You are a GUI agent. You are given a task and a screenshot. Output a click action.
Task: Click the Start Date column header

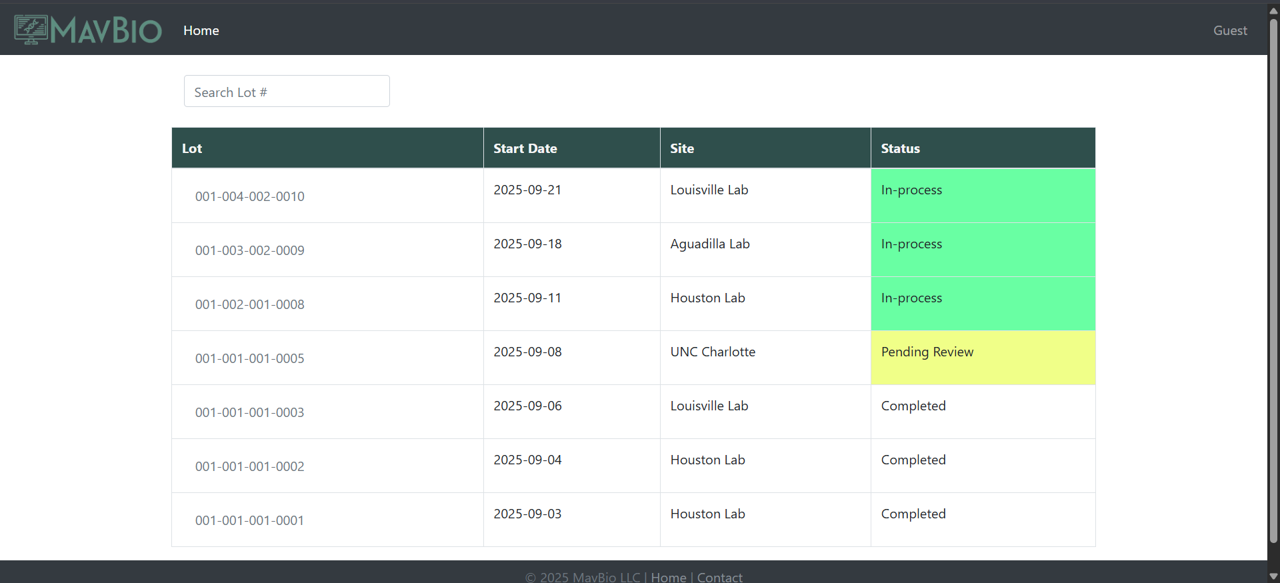click(525, 148)
